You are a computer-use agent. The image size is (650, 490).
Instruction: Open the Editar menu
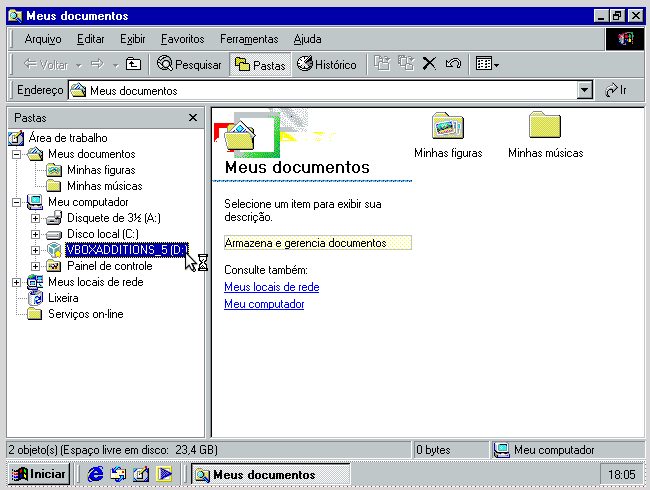pyautogui.click(x=90, y=39)
